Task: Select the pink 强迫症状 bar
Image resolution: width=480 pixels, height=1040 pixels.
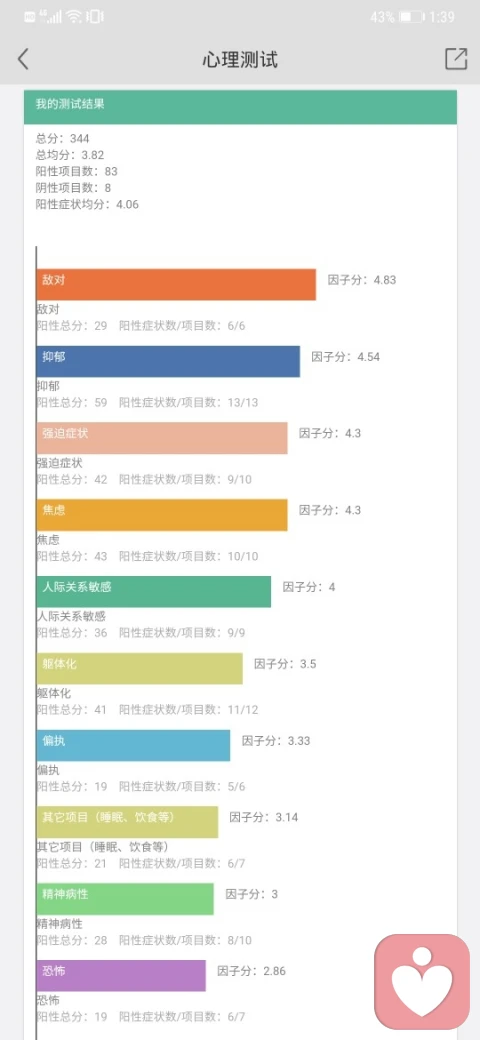Action: tap(162, 438)
